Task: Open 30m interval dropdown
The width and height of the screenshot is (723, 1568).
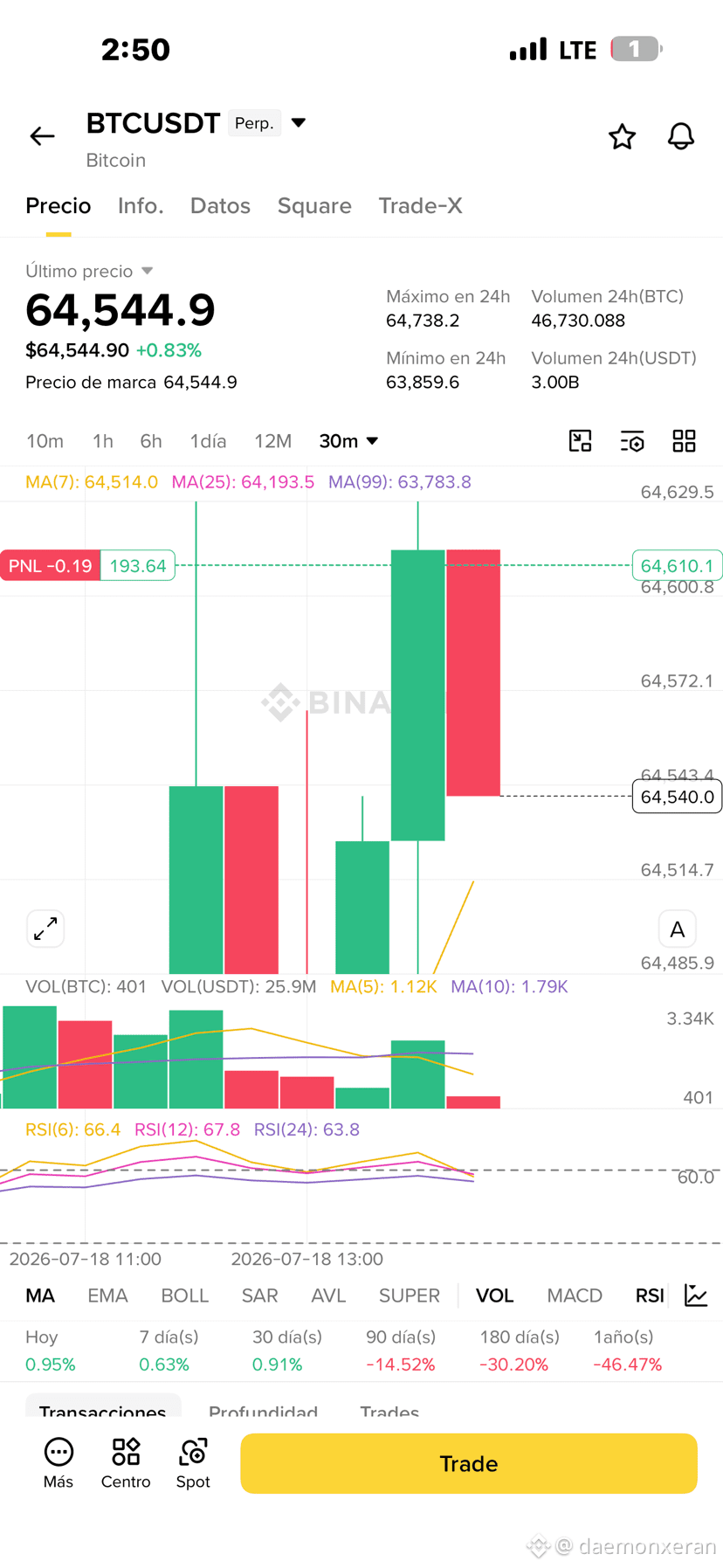Action: (x=348, y=441)
